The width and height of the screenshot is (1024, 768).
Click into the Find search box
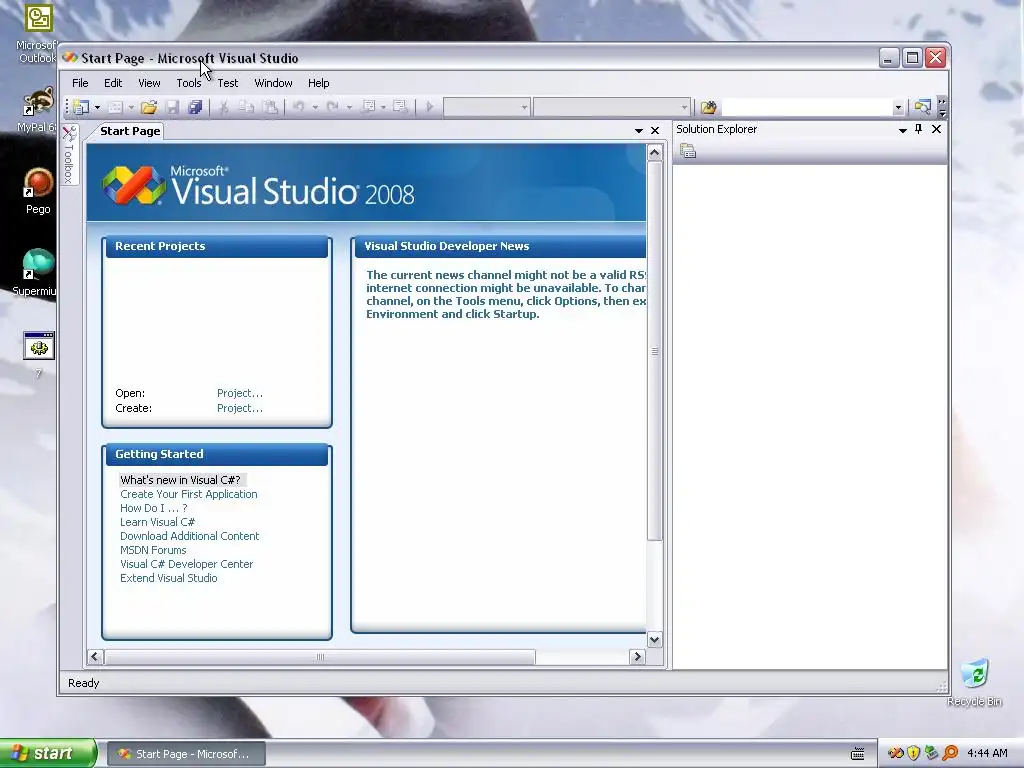pos(807,107)
